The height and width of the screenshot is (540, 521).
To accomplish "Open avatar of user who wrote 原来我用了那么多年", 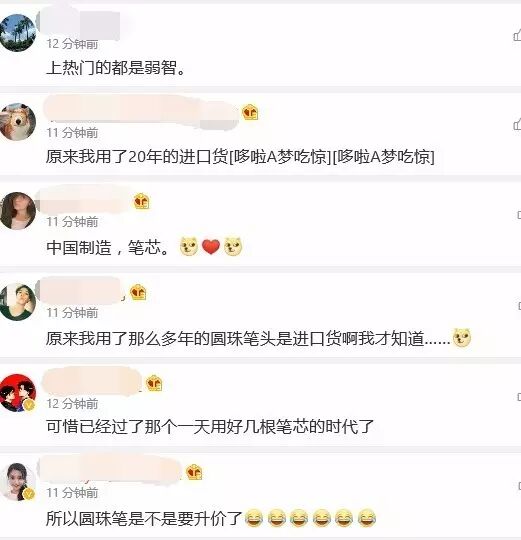I will pyautogui.click(x=18, y=302).
